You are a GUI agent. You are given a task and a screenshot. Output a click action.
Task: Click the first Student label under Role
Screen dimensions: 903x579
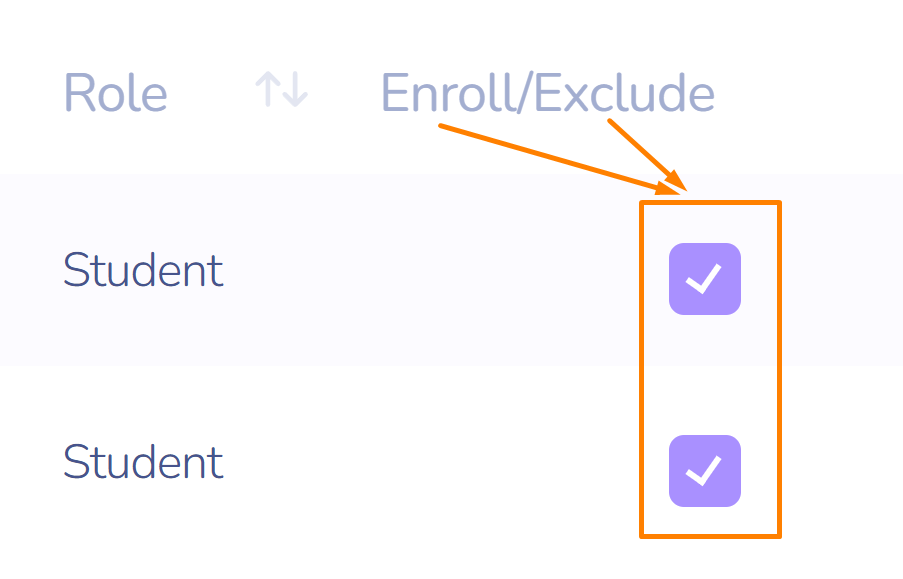click(x=143, y=271)
